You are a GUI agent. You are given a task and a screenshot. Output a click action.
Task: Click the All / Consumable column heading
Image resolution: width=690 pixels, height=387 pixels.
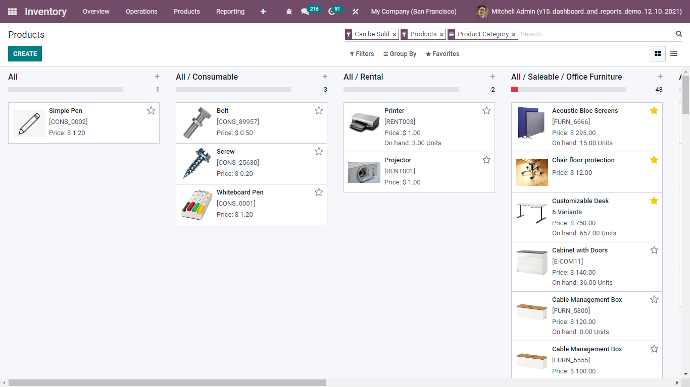tap(207, 77)
